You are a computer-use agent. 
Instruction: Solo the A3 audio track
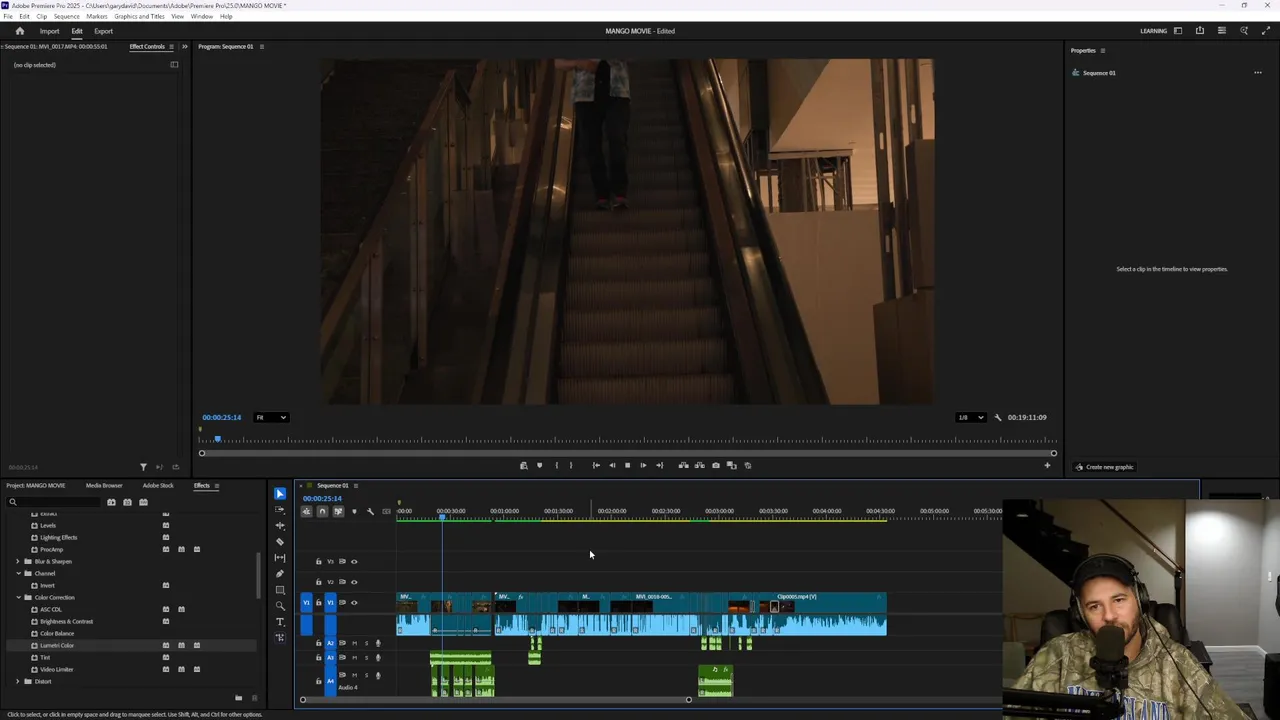366,657
